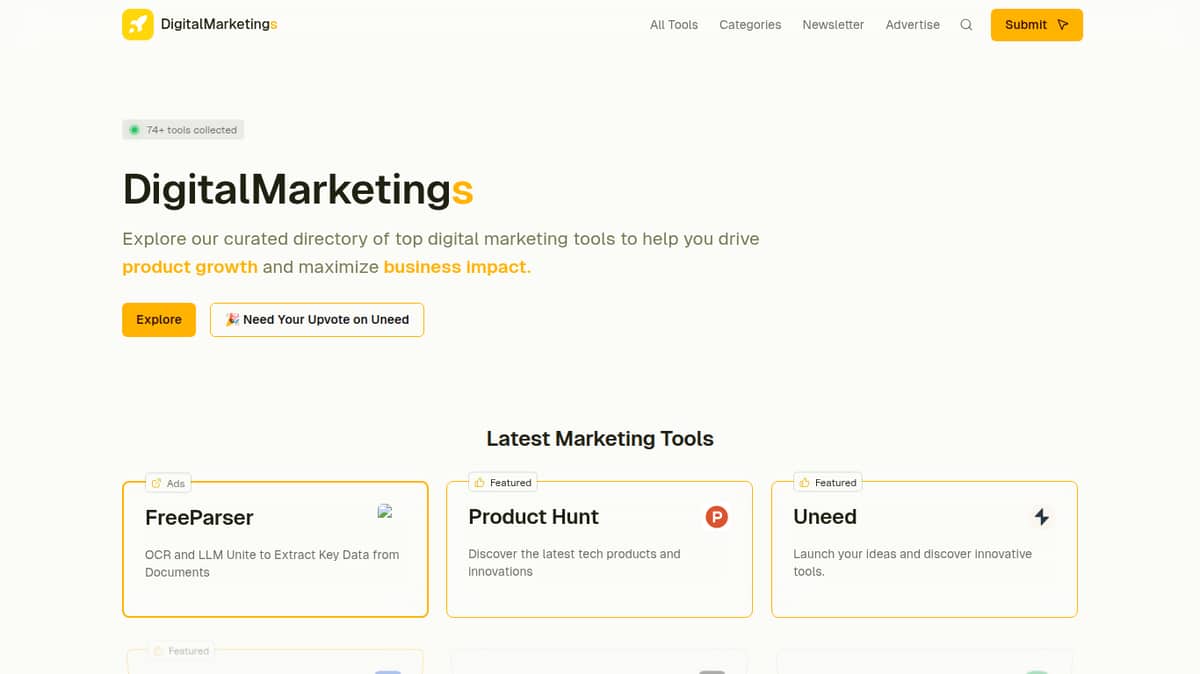This screenshot has width=1200, height=674.
Task: Click the Featured badge on Uneed card
Action: pyautogui.click(x=828, y=482)
